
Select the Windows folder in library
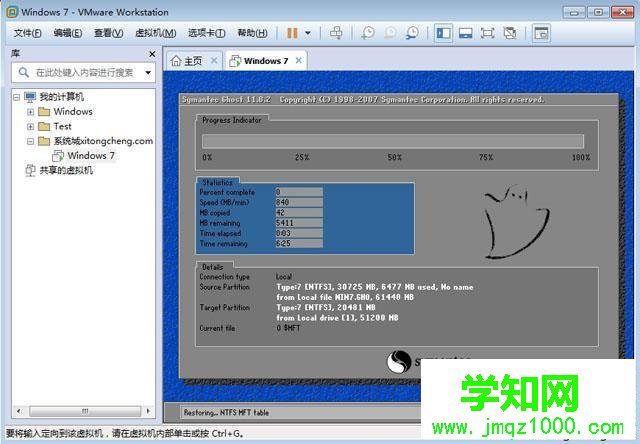coord(73,111)
